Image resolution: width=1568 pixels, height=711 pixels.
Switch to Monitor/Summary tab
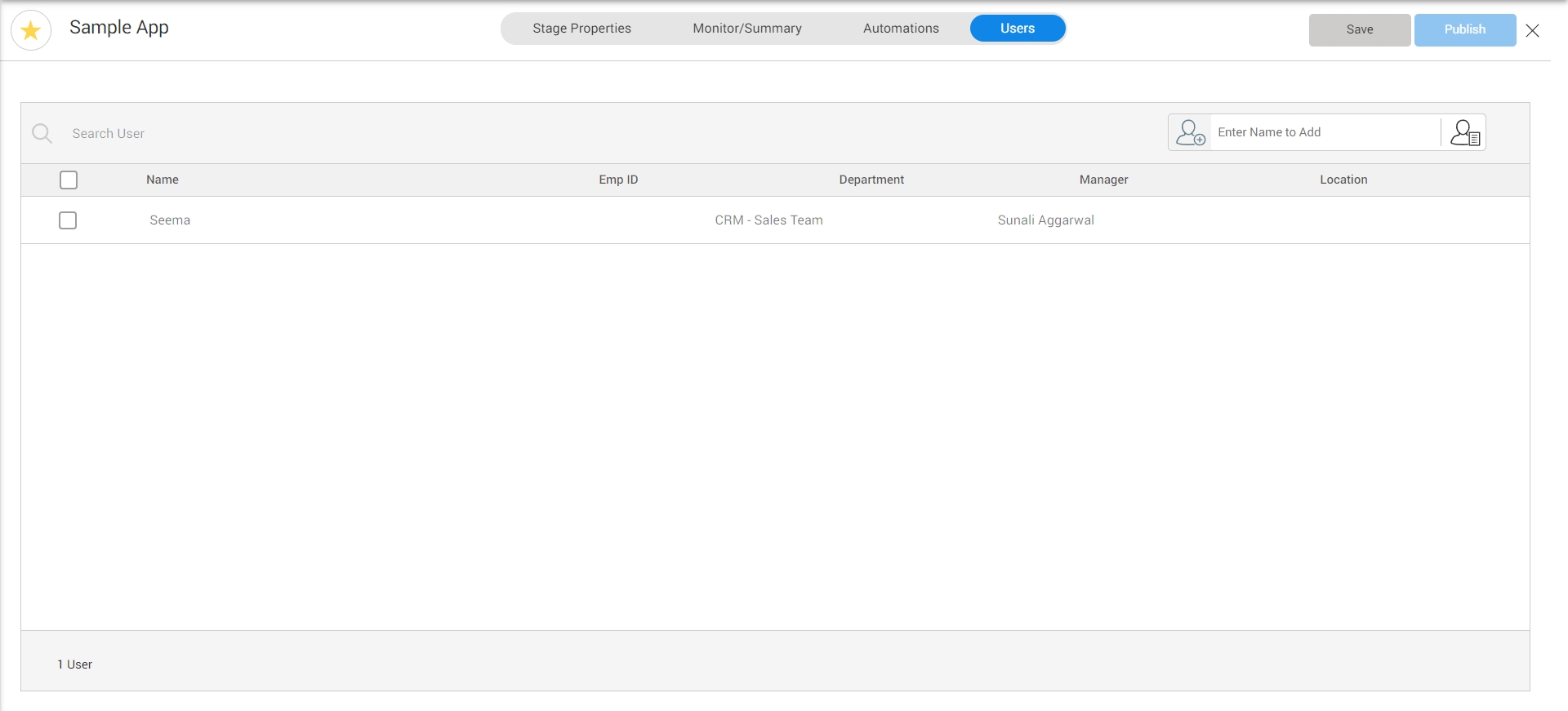click(746, 29)
